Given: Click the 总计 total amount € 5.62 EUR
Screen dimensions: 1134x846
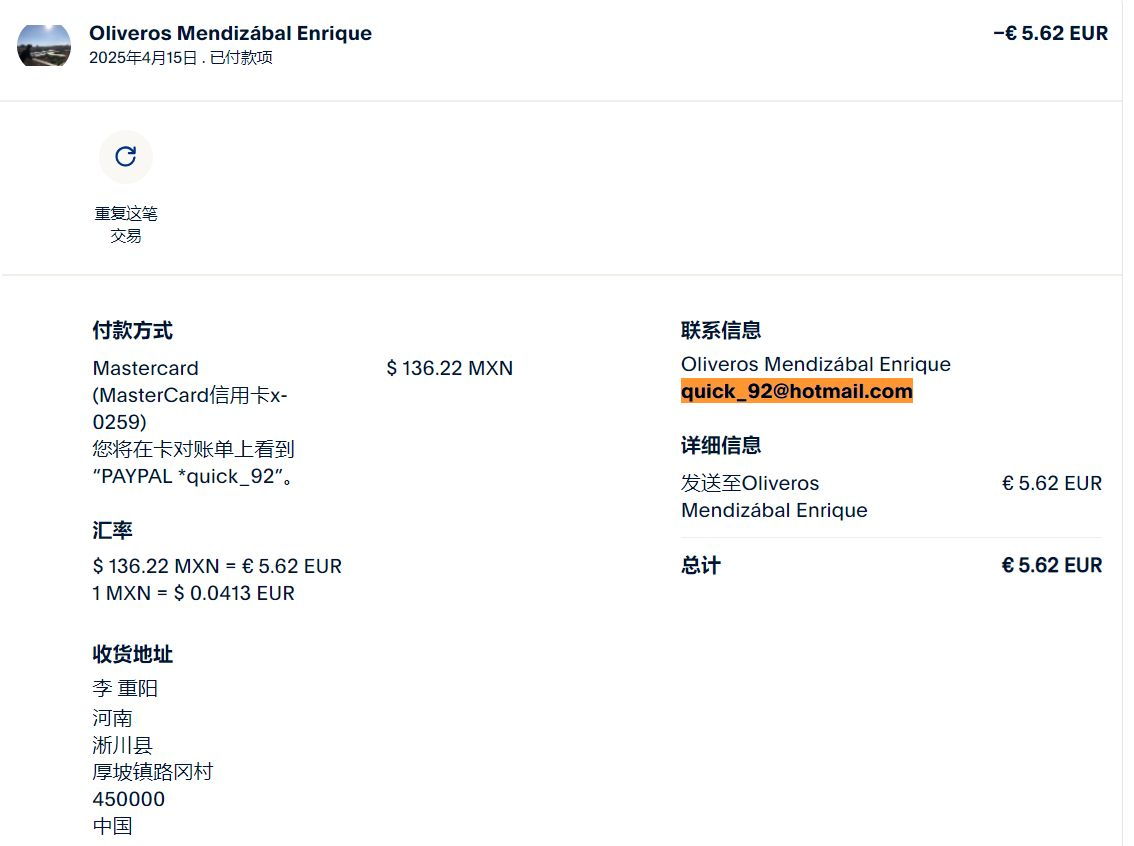Looking at the screenshot, I should coord(1051,565).
